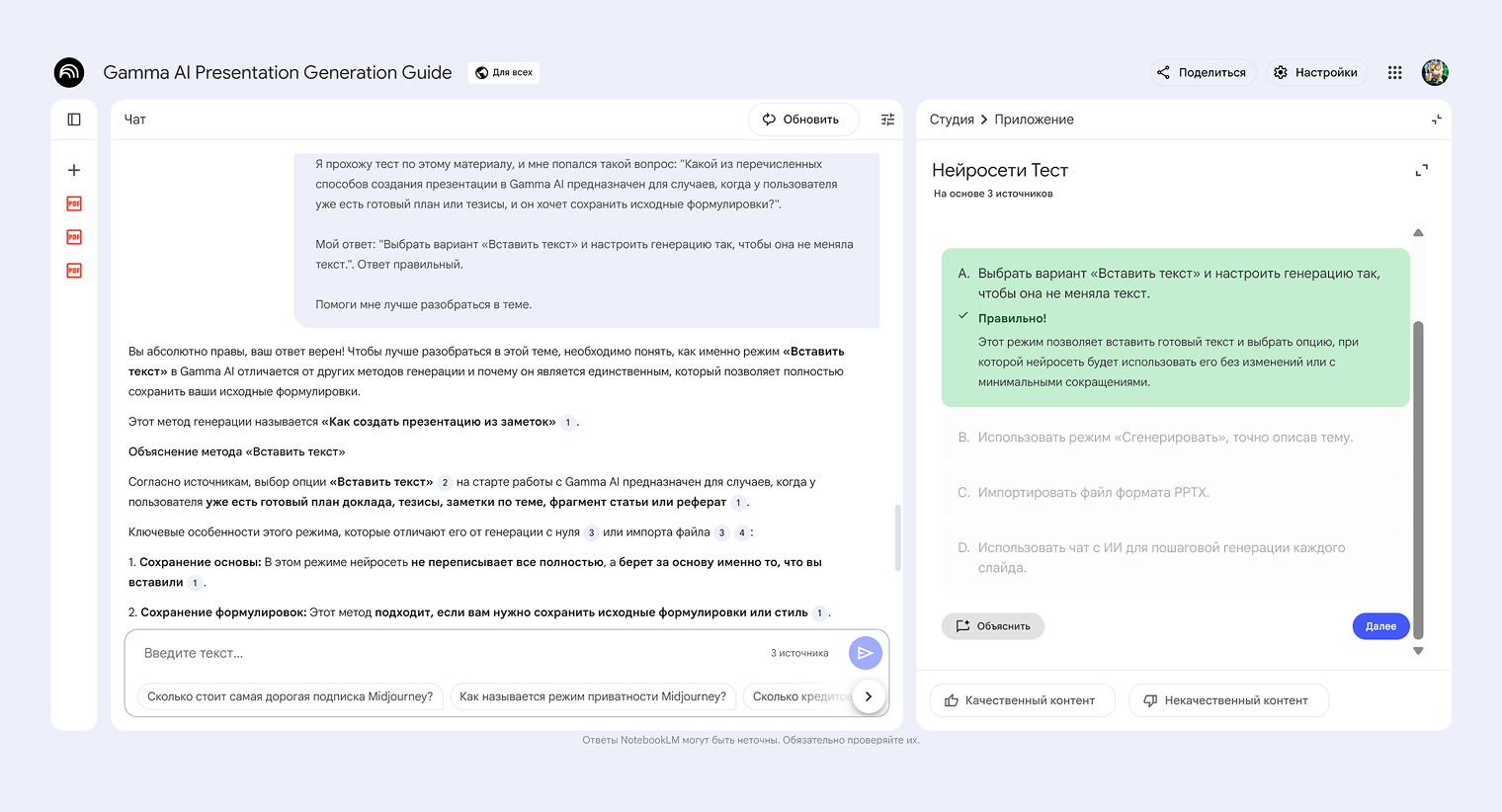Open citation 1 after «исходные формулировки или стиль»

click(x=819, y=613)
